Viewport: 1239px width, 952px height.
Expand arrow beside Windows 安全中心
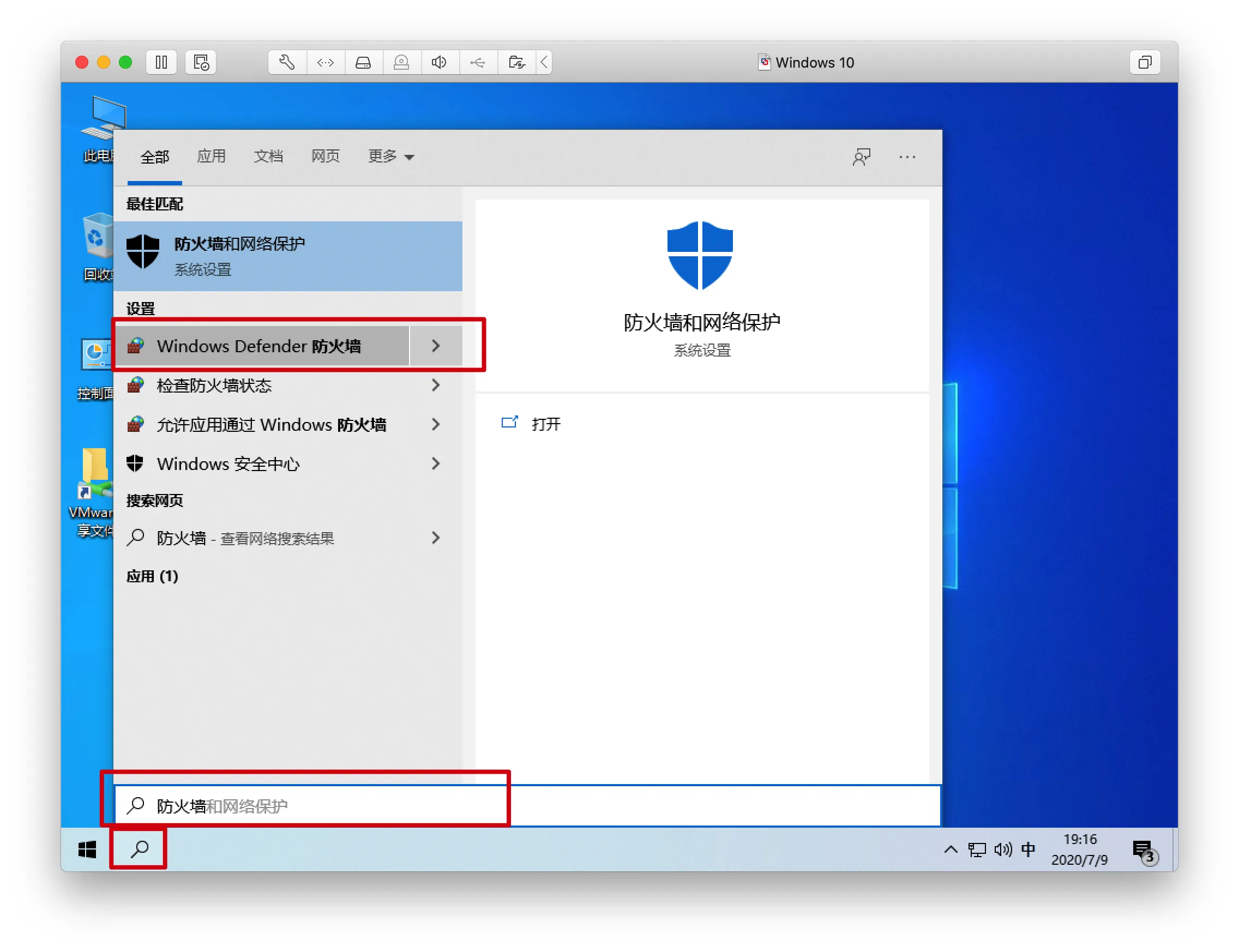coord(436,463)
